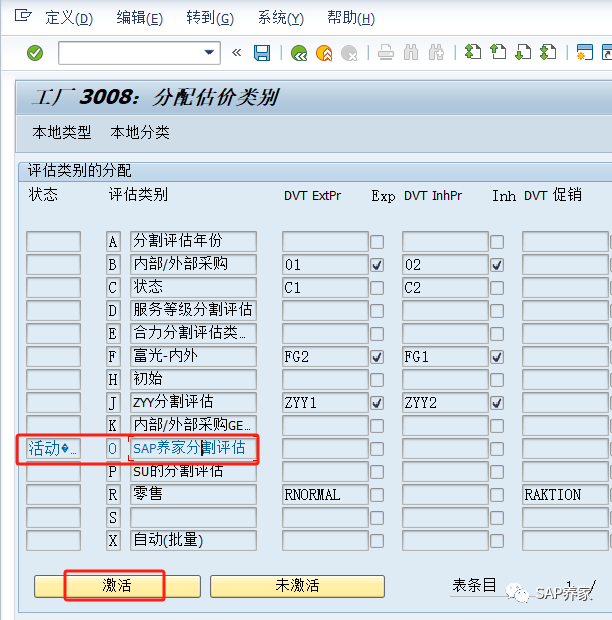Click the 本地类型 button
Viewport: 612px width, 620px height.
62,132
